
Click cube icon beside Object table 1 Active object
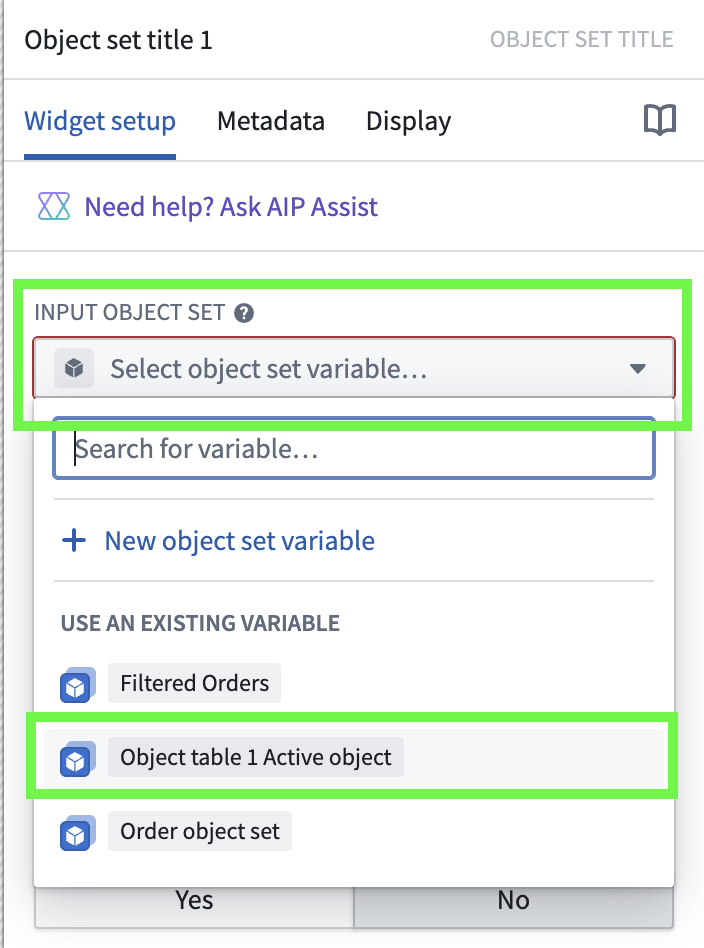point(77,758)
